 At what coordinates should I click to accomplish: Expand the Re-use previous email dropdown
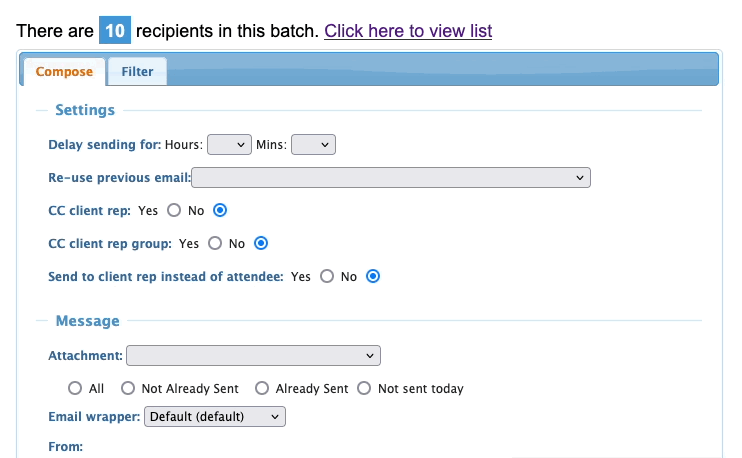coord(391,178)
